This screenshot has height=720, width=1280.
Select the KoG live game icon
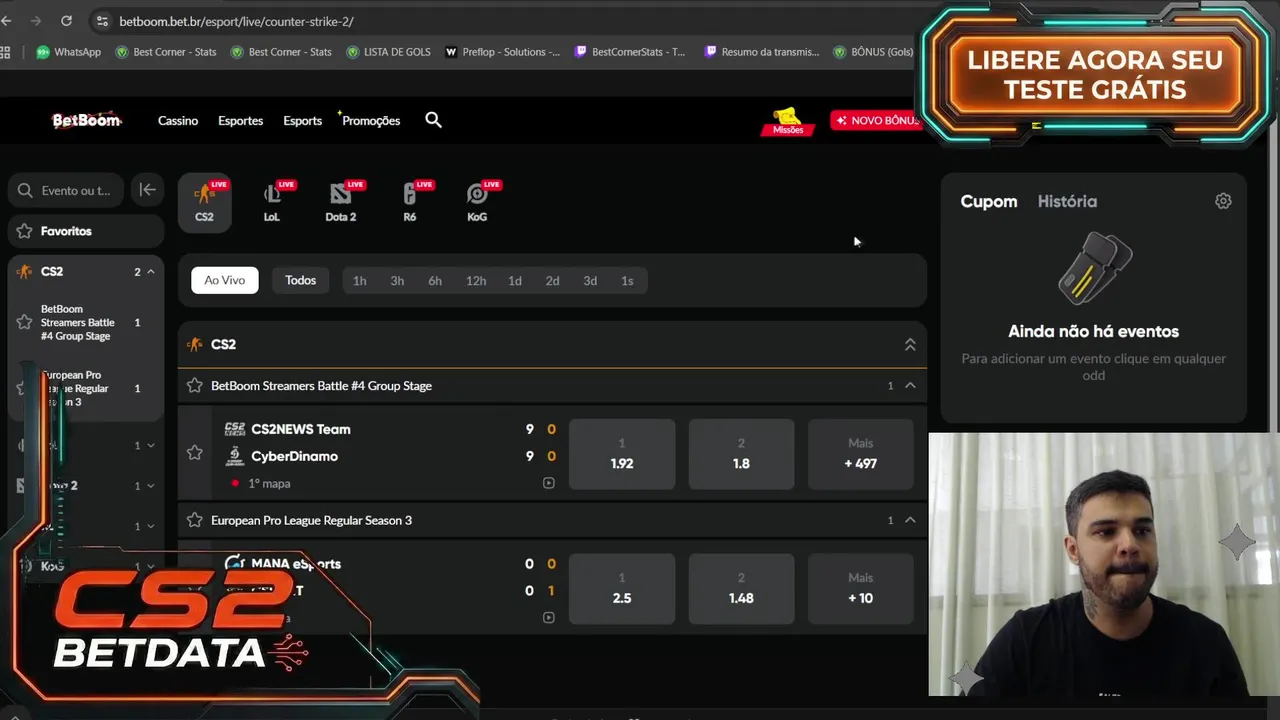pos(477,202)
